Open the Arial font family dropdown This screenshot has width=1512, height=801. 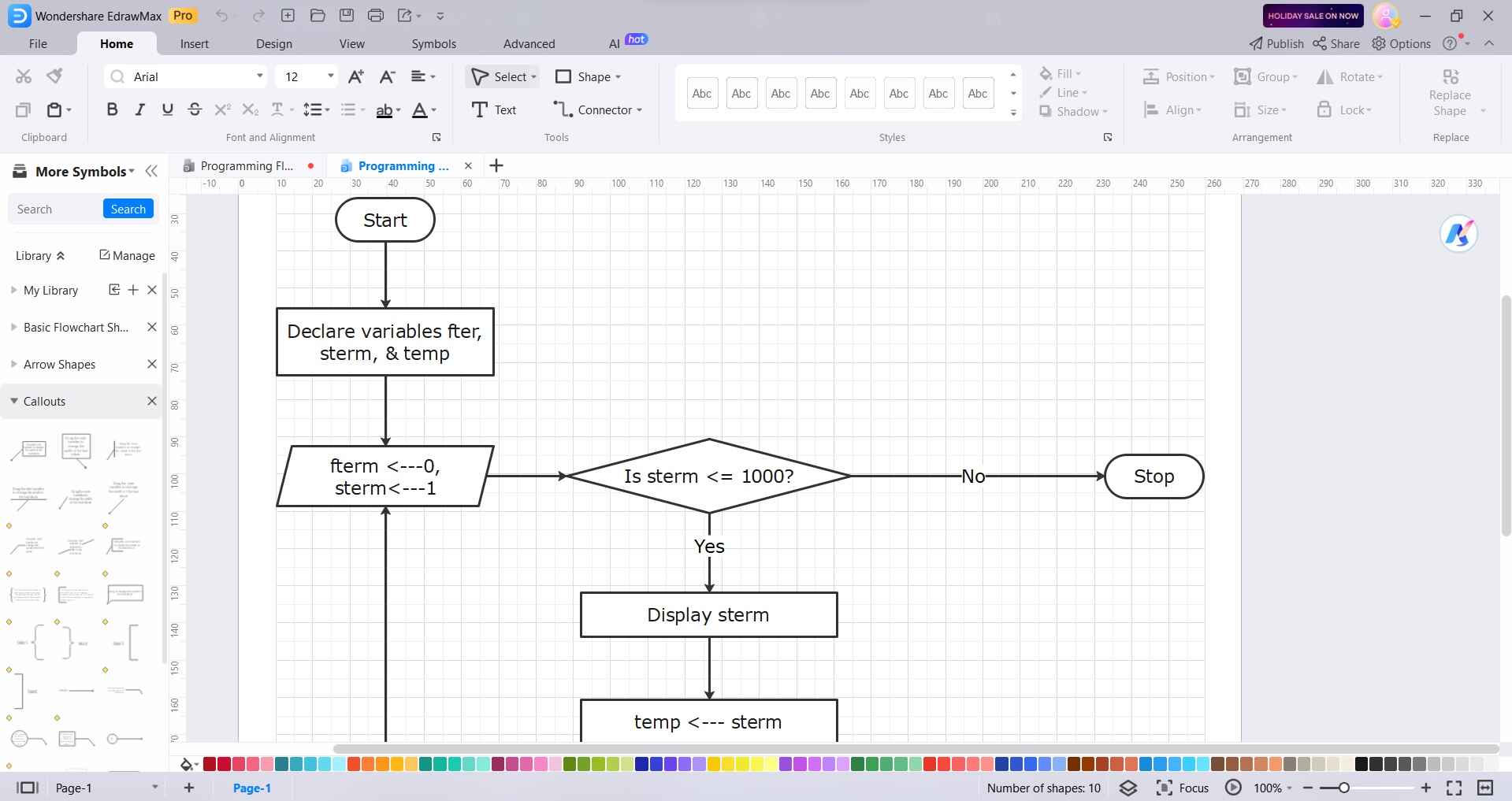coord(260,76)
